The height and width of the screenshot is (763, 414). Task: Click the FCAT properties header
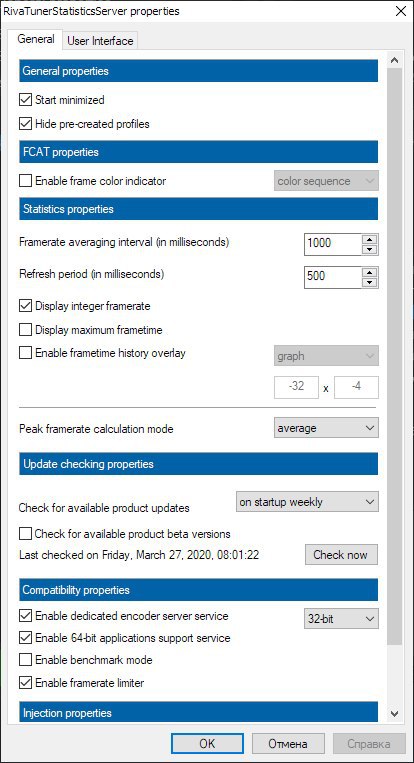[198, 152]
